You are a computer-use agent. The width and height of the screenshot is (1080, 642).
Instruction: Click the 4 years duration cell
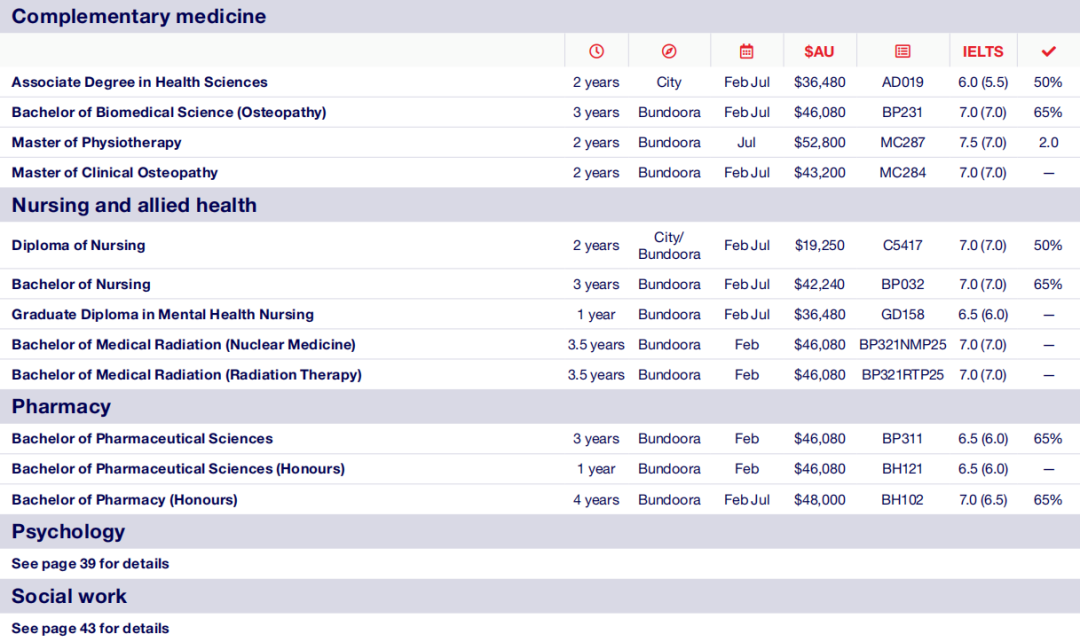point(596,499)
